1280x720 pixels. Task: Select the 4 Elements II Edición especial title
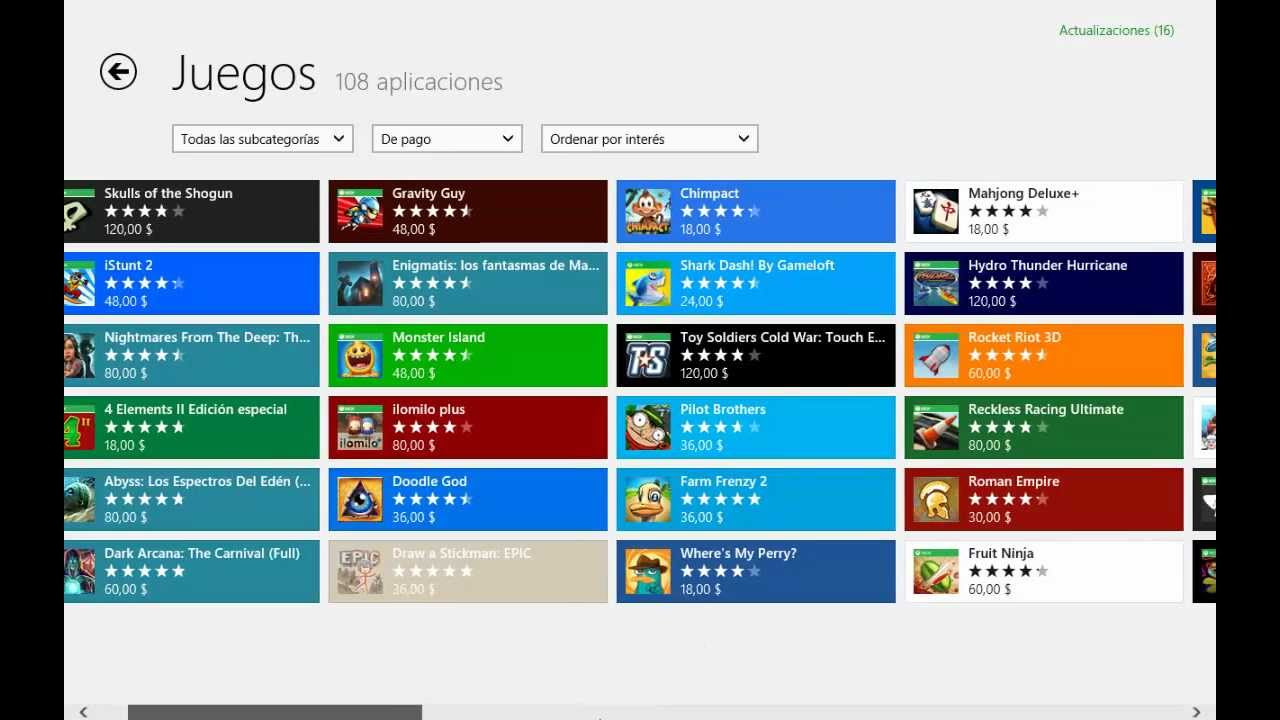pos(195,409)
